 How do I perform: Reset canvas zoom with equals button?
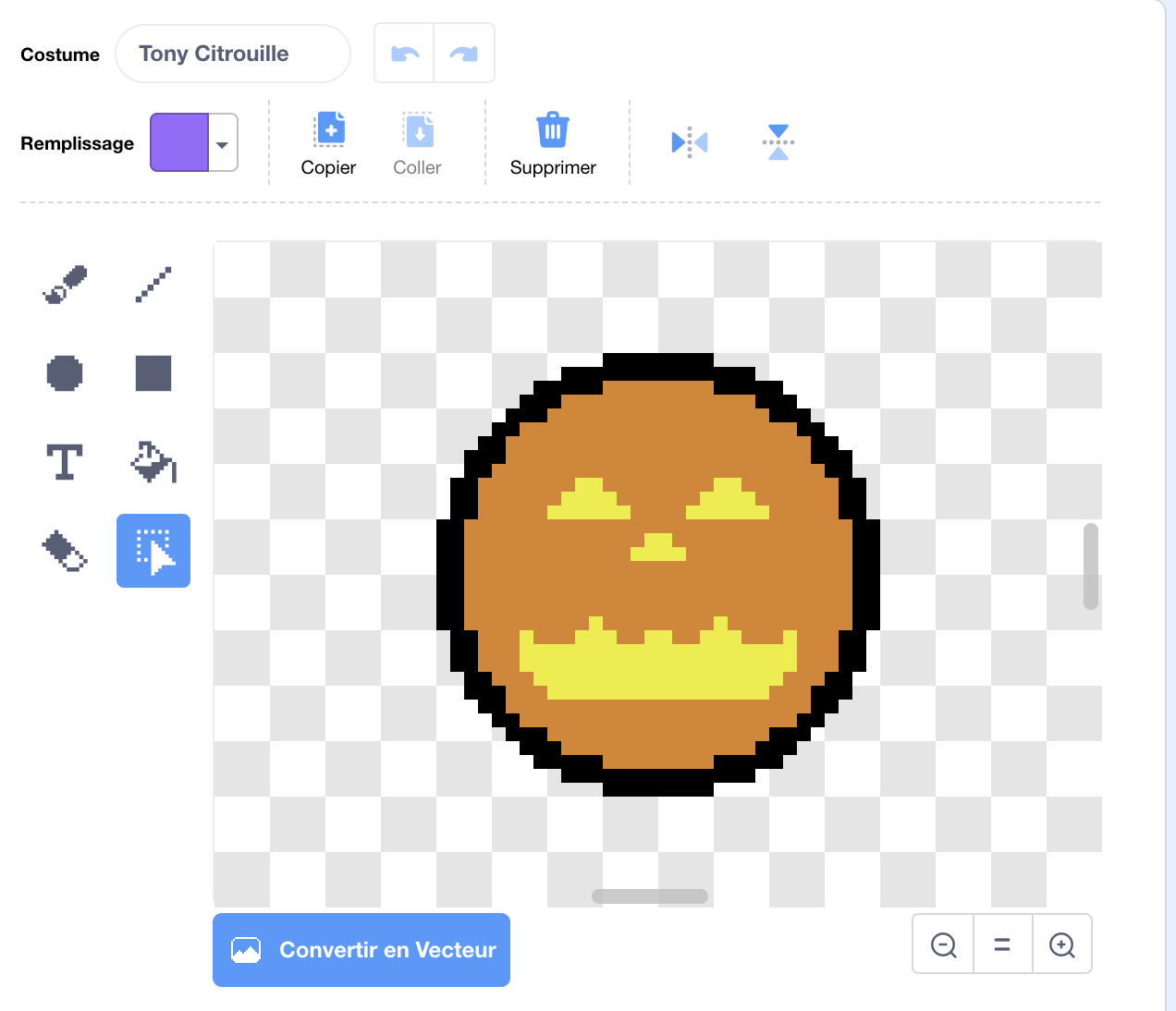1002,944
